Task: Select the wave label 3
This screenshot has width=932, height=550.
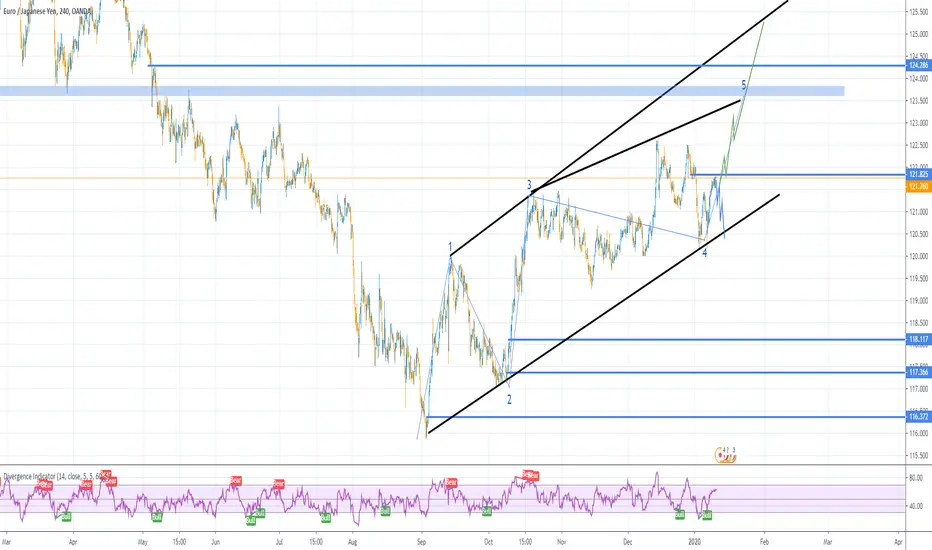Action: click(x=529, y=185)
